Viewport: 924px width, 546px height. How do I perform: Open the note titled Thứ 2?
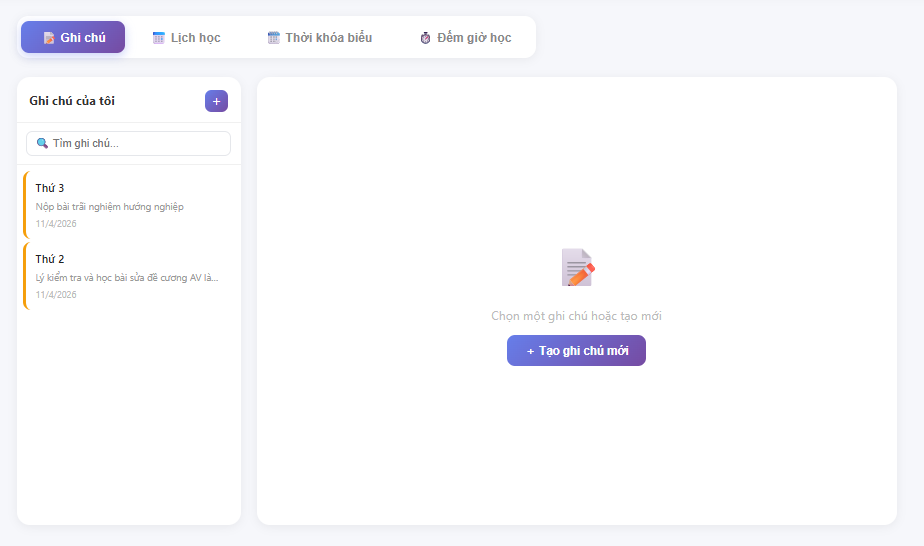[x=50, y=259]
